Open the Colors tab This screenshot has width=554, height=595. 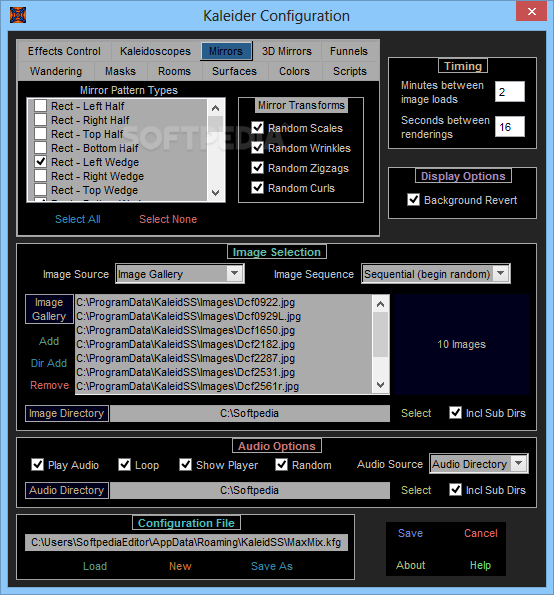click(x=294, y=71)
